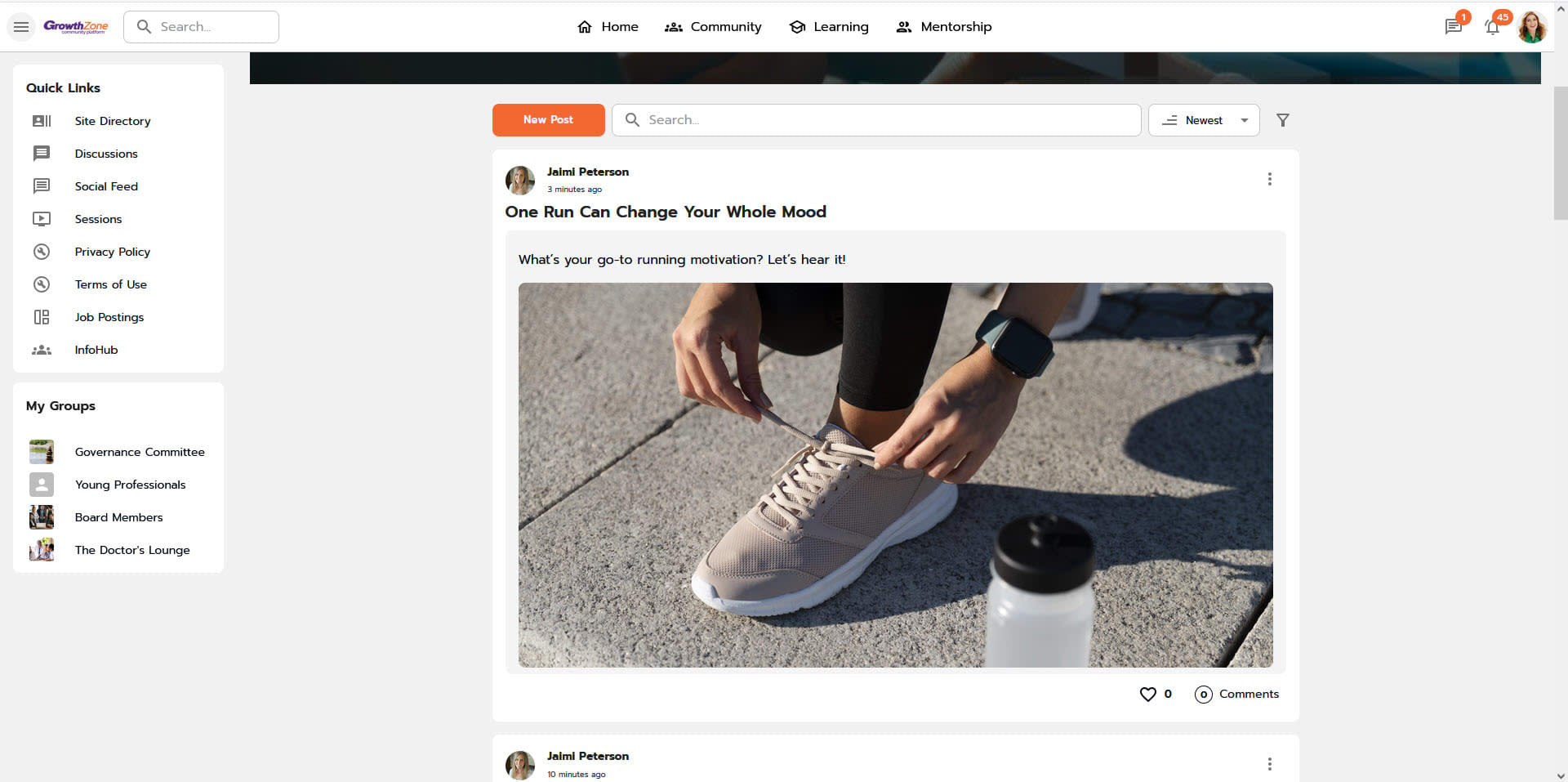1568x782 pixels.
Task: Click the graduation cap Learning icon
Action: 797,27
